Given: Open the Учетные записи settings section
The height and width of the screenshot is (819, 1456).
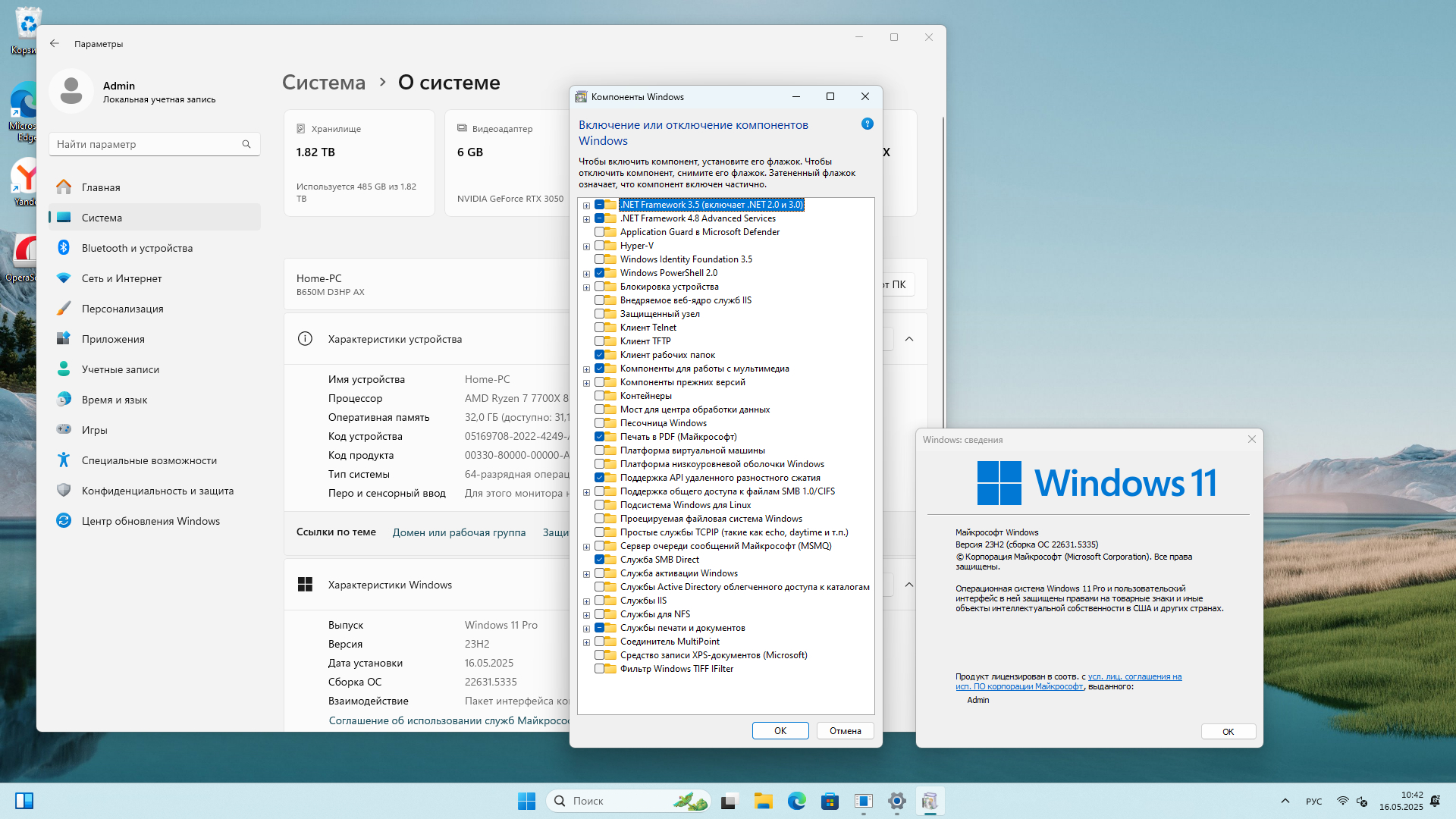Looking at the screenshot, I should 120,369.
